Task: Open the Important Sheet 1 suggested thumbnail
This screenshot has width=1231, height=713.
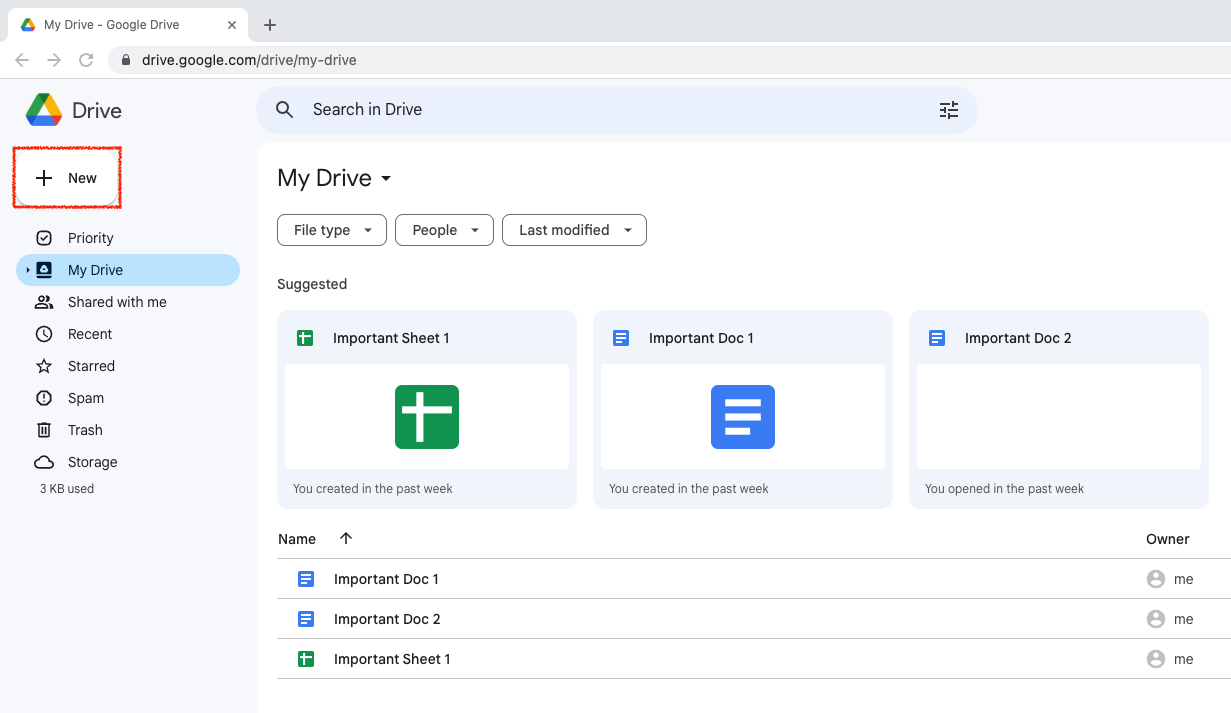Action: point(427,416)
